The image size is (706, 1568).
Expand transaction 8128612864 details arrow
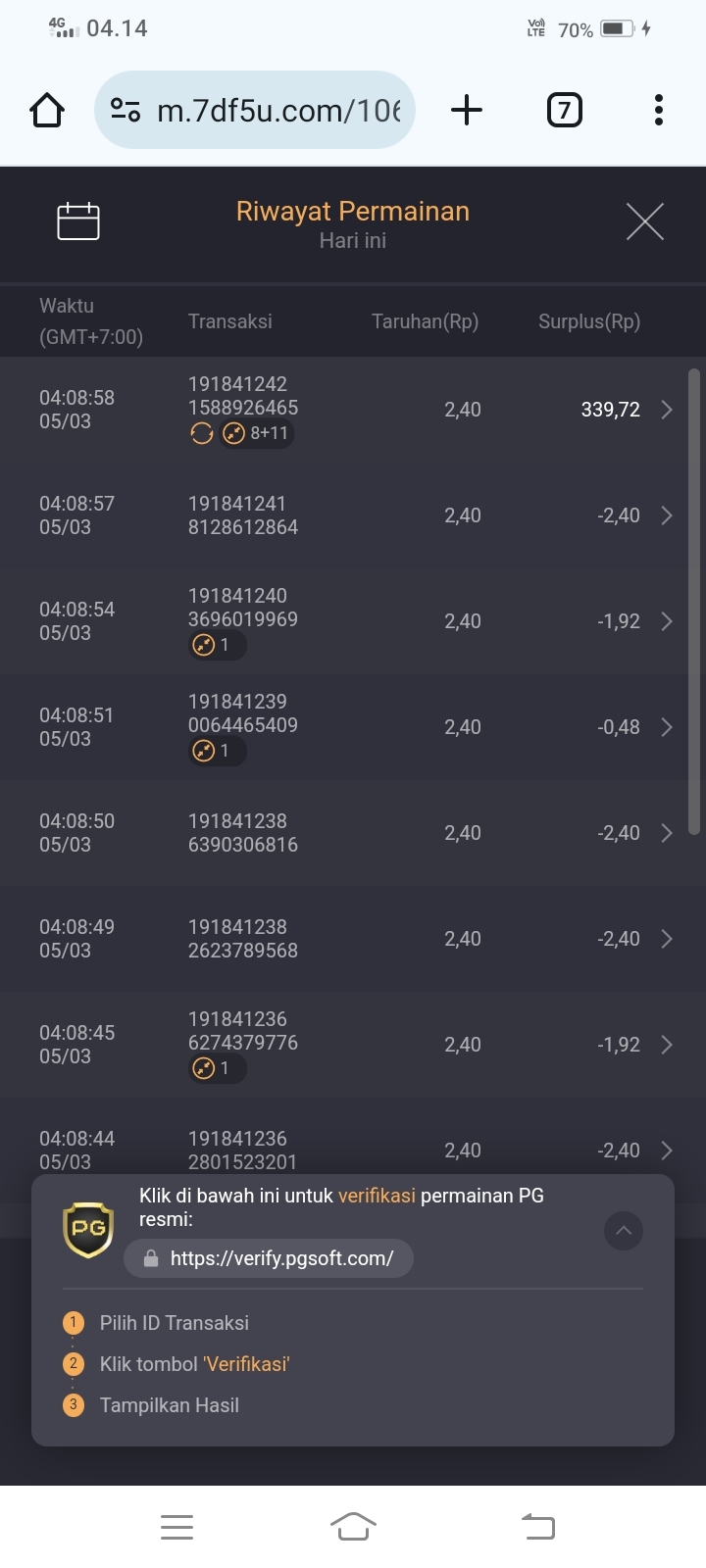click(667, 515)
